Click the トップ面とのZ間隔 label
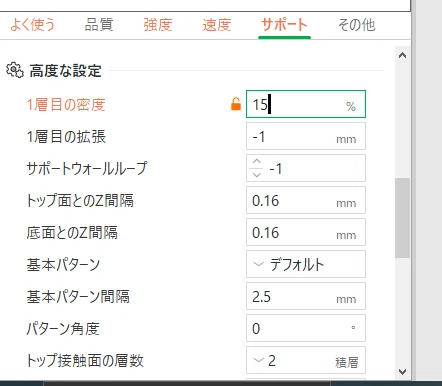The width and height of the screenshot is (442, 386). (80, 201)
